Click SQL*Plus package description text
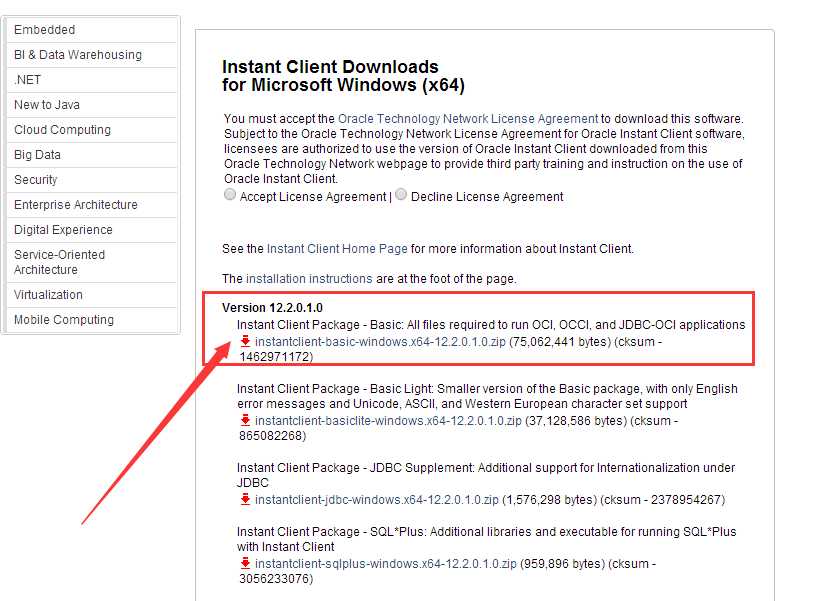This screenshot has width=837, height=601. (x=486, y=539)
